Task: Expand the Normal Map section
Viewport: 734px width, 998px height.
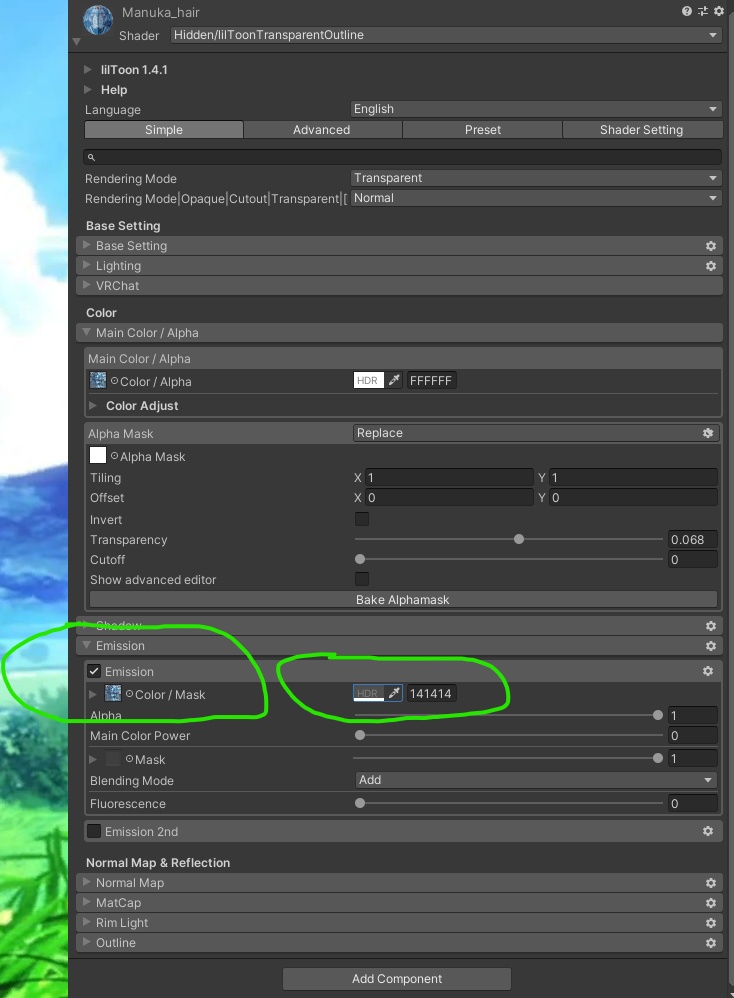Action: tap(400, 883)
